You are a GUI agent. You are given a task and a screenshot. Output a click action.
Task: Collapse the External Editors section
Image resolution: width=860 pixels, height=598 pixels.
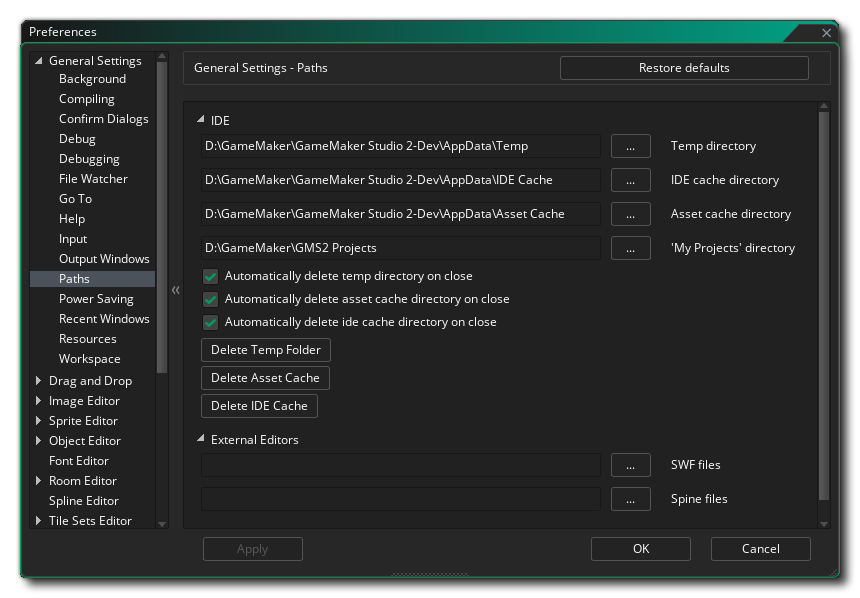tap(201, 438)
